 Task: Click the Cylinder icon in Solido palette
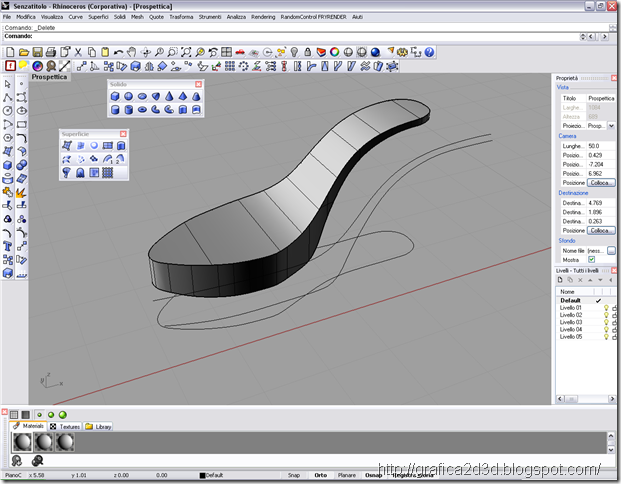point(115,110)
